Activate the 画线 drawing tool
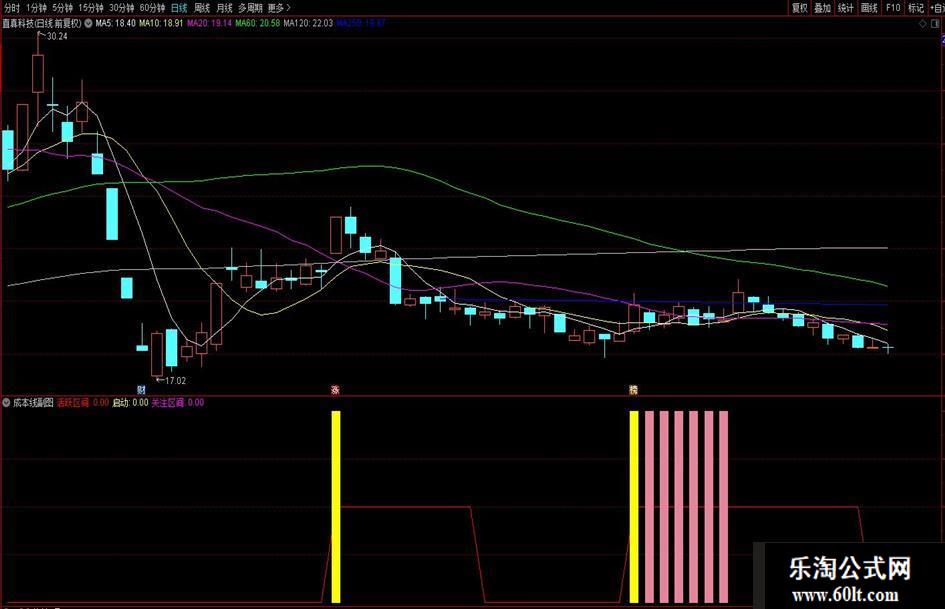Viewport: 945px width, 609px height. pyautogui.click(x=869, y=8)
